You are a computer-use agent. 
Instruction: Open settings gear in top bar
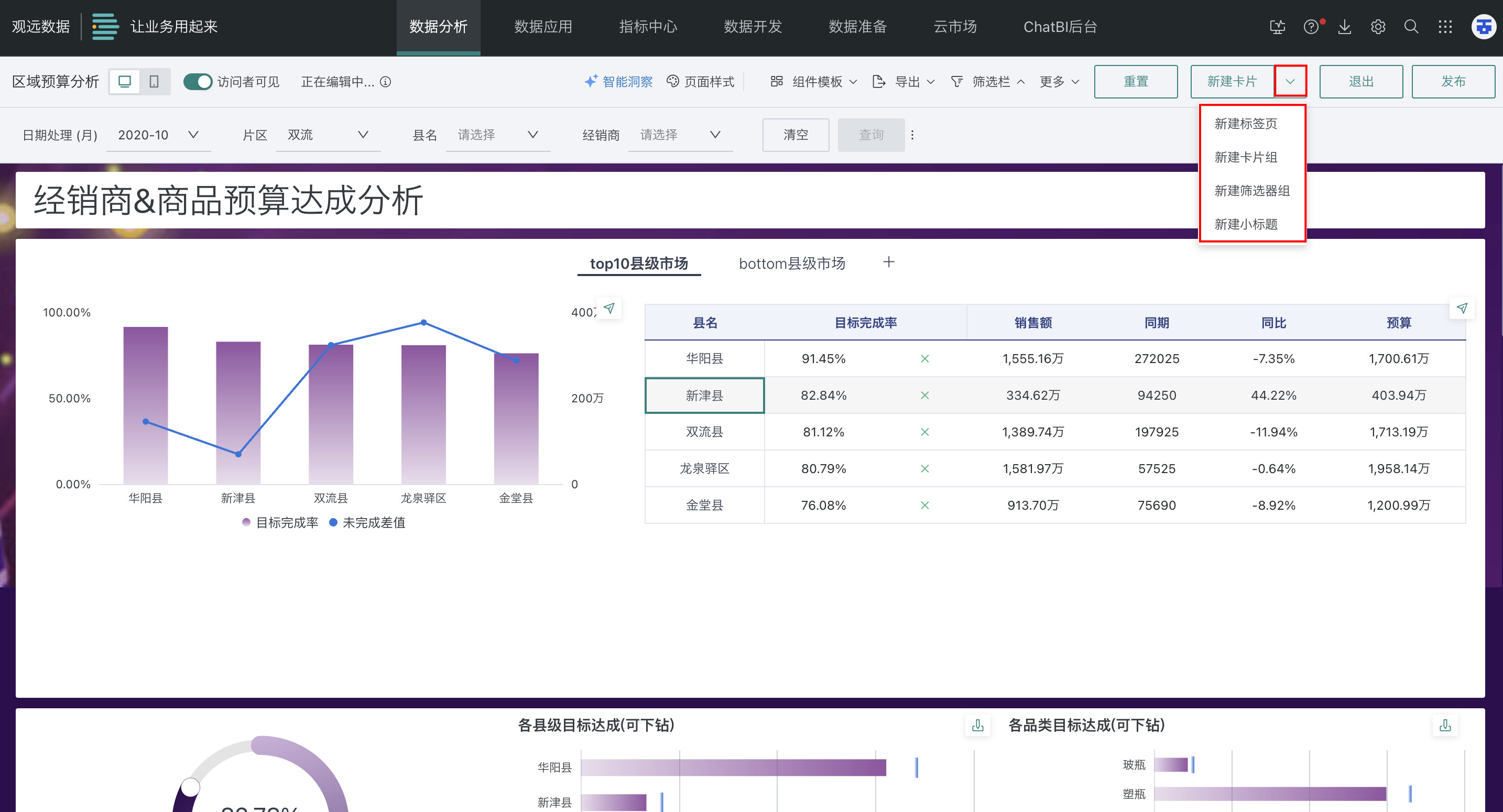click(x=1378, y=27)
